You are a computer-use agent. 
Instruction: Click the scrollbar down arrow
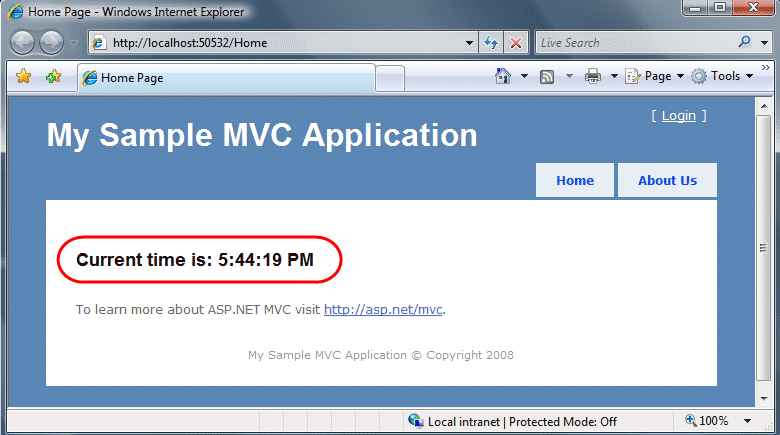764,399
